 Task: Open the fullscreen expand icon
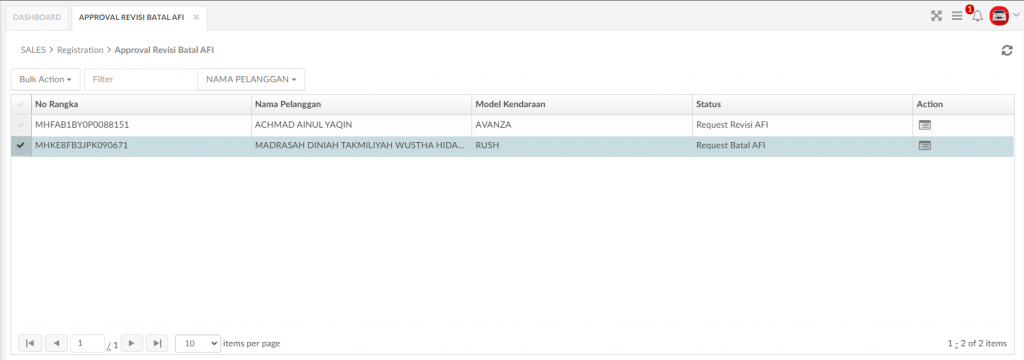tap(936, 16)
